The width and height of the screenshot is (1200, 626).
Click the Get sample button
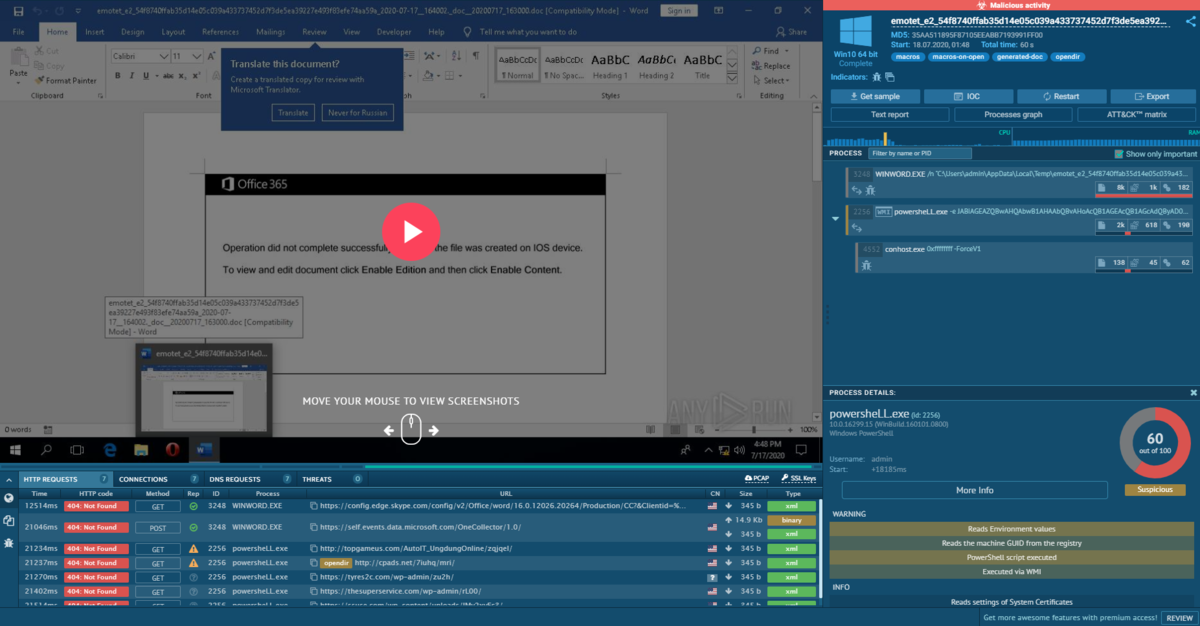[875, 96]
